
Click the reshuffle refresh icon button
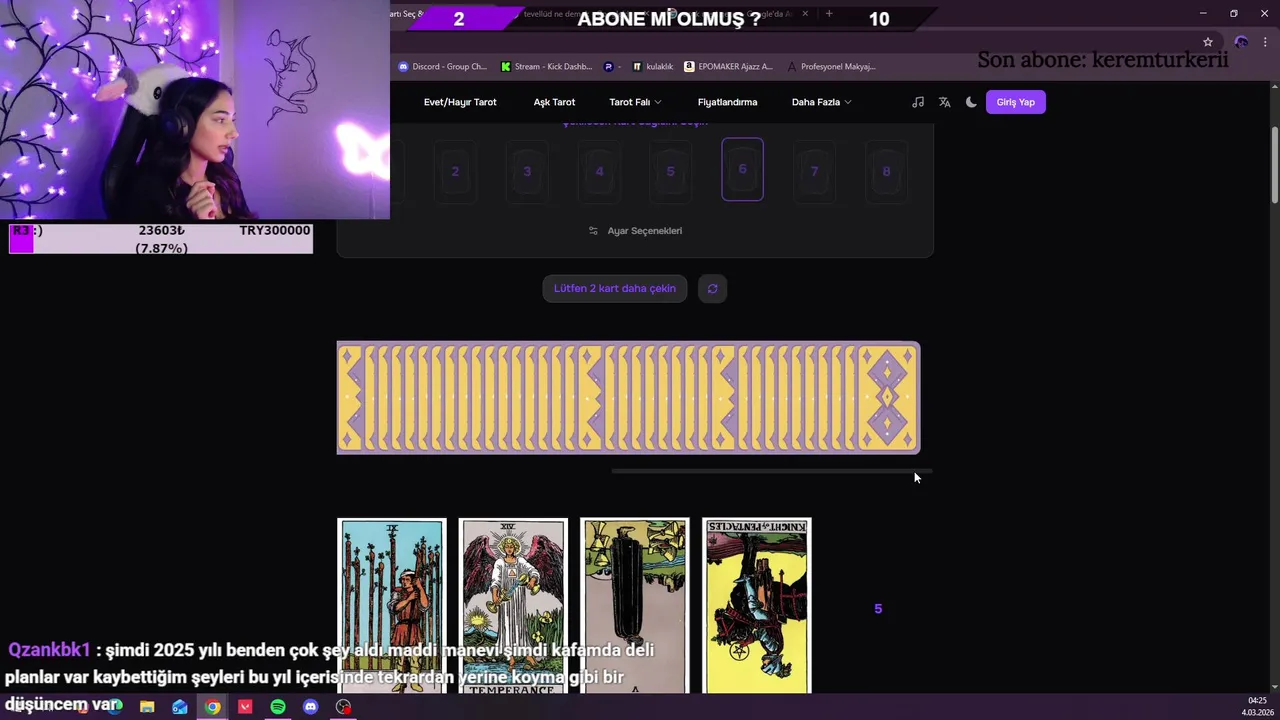click(x=712, y=289)
